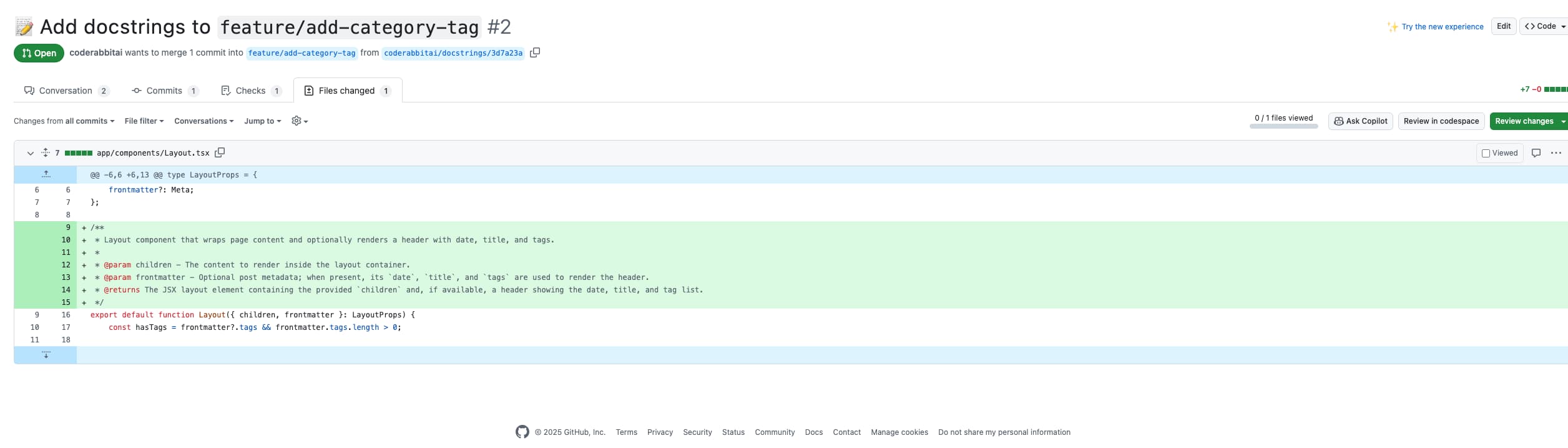Expand diff lines downward below line 18
The image size is (1568, 448).
46,355
